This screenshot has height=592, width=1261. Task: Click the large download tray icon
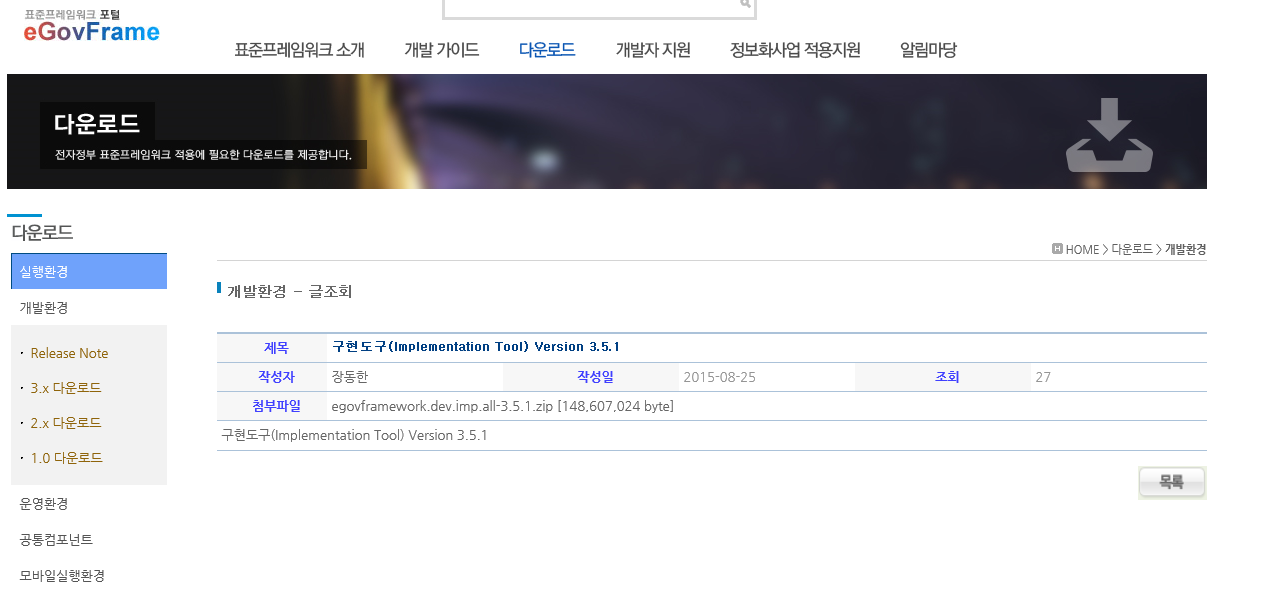[1109, 135]
